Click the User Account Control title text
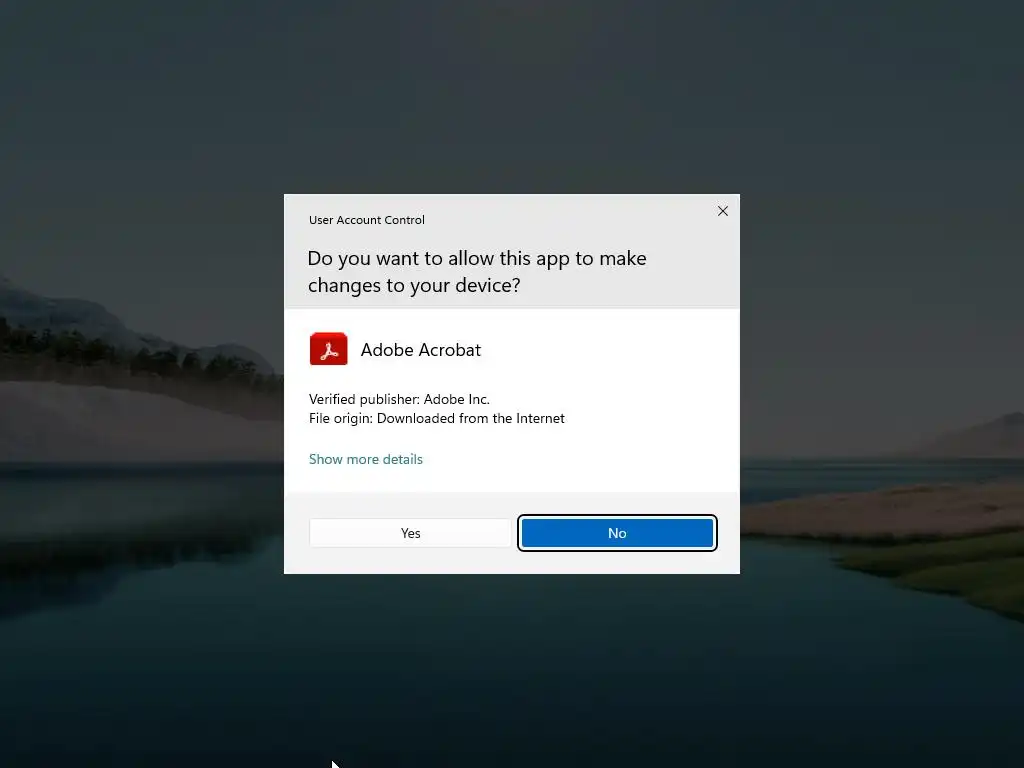This screenshot has height=768, width=1024. point(366,220)
